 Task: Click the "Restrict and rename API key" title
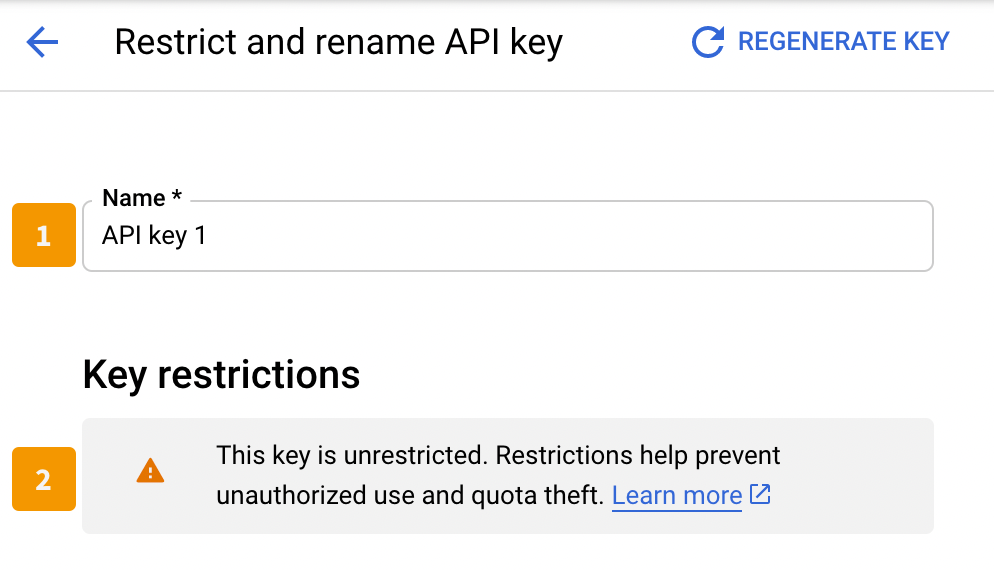coord(339,42)
